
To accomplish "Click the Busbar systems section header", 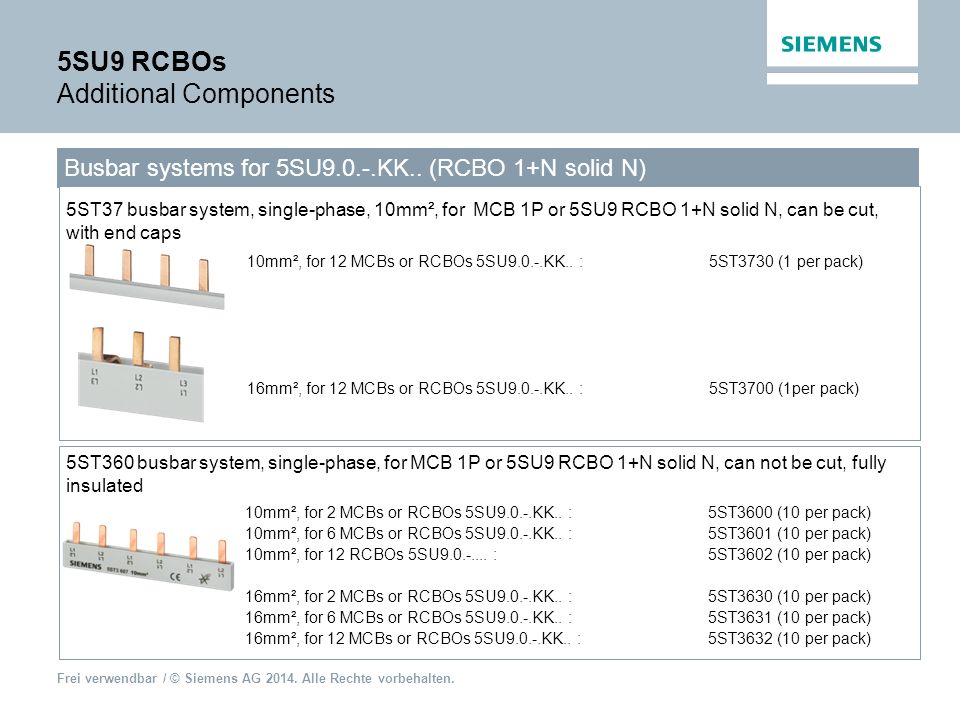I will point(488,168).
